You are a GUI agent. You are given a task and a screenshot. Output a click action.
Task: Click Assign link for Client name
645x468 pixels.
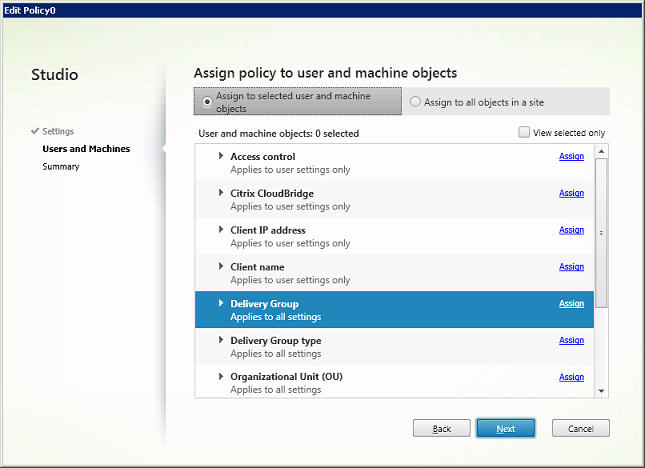pos(571,267)
